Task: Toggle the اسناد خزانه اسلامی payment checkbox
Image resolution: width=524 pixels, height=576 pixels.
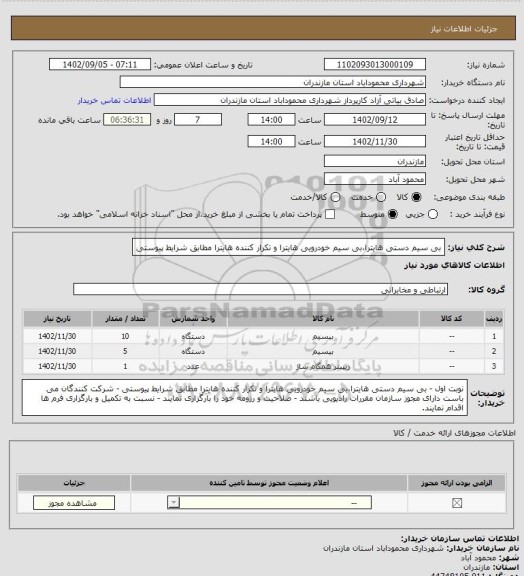Action: point(330,214)
